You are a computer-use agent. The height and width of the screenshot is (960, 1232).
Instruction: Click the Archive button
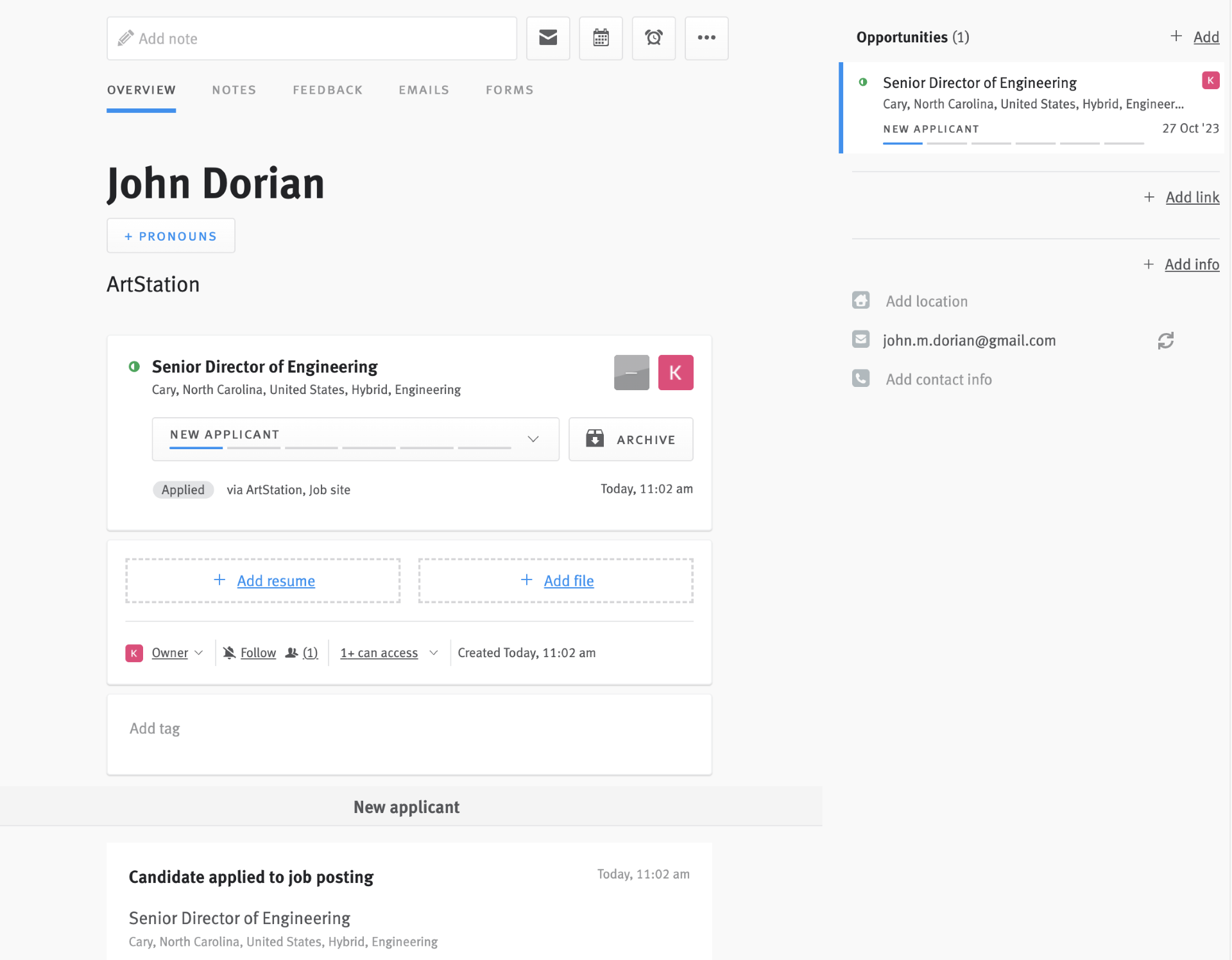[630, 439]
